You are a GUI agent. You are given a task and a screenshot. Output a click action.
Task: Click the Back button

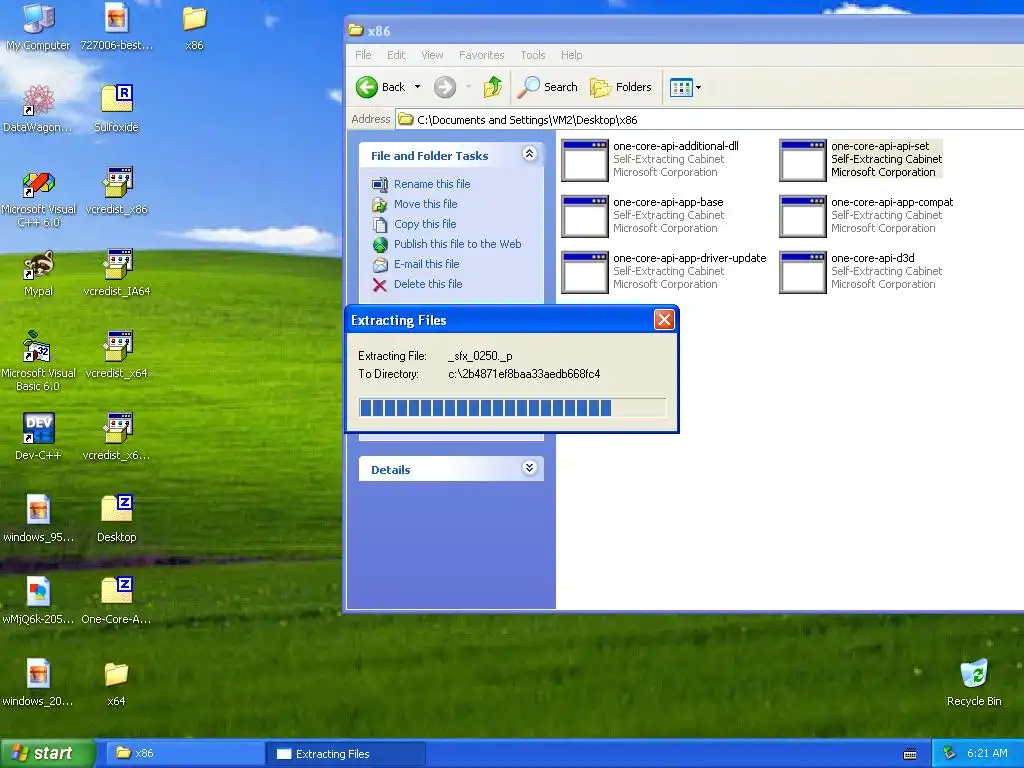click(x=381, y=87)
